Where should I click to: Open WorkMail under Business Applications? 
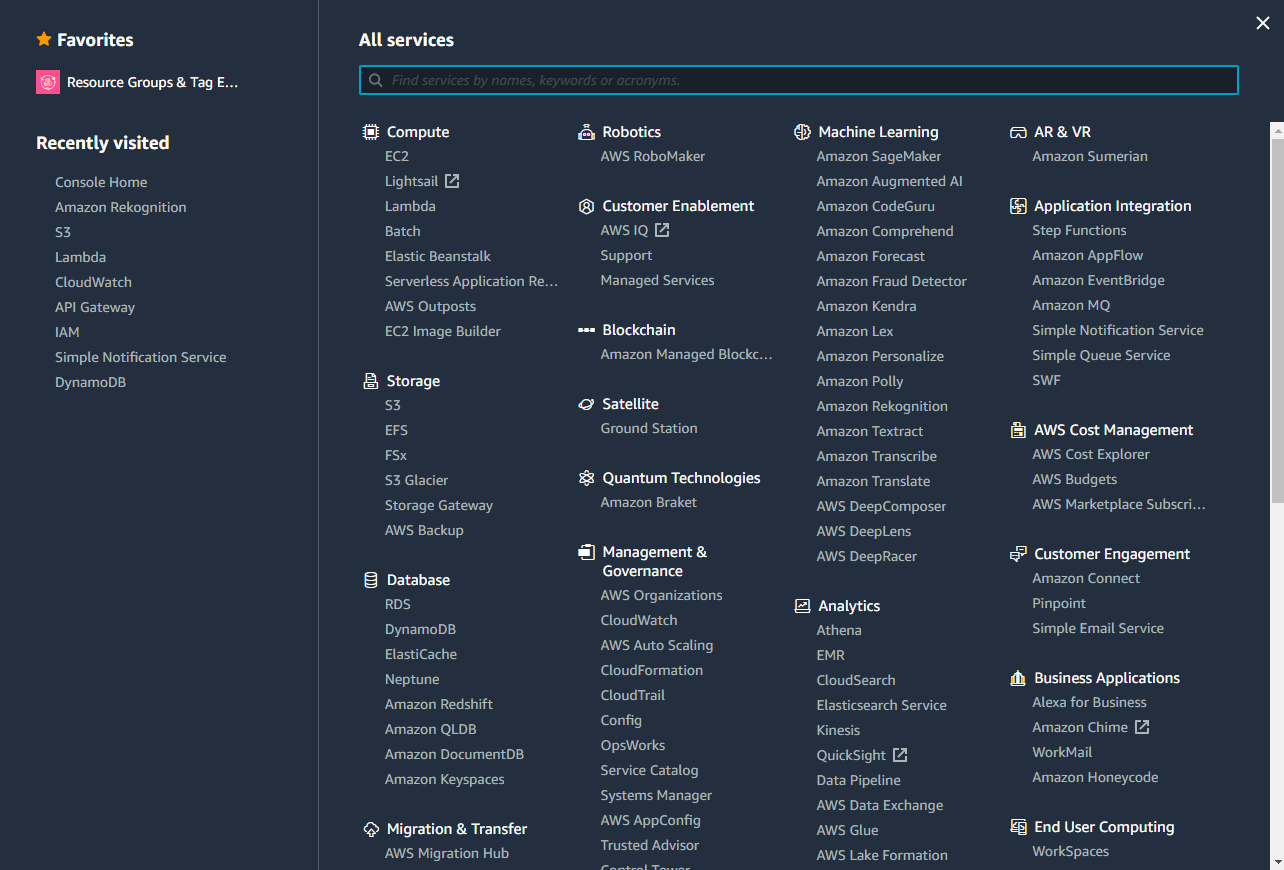[1063, 752]
